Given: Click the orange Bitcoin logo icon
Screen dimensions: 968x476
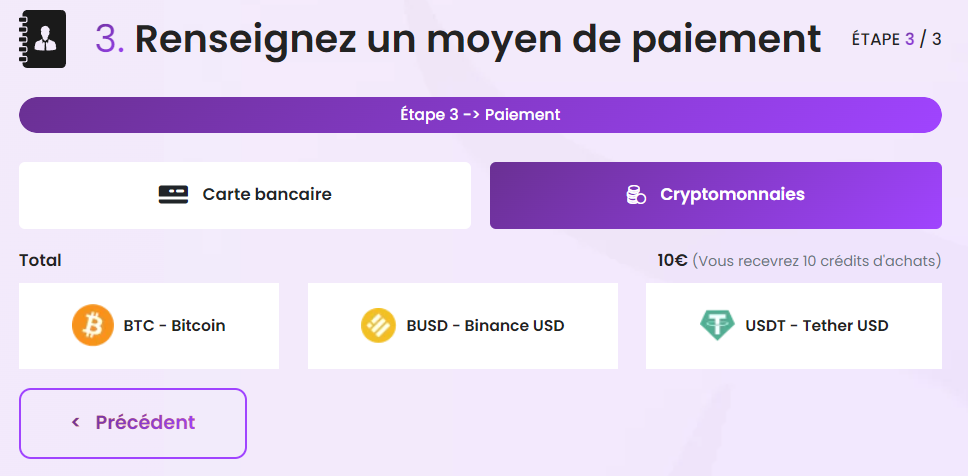Looking at the screenshot, I should pos(93,325).
